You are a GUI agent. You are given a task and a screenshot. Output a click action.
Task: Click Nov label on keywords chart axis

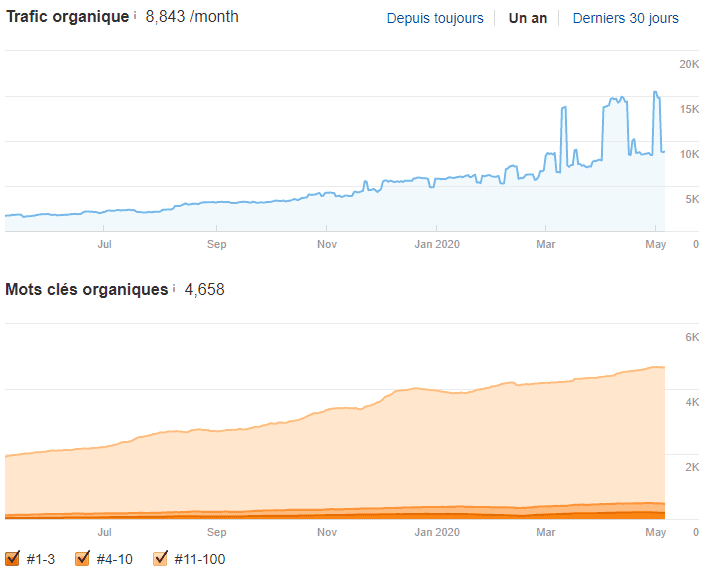326,532
